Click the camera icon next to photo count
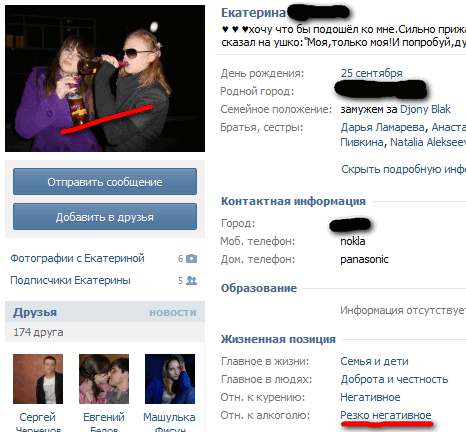Image resolution: width=466 pixels, height=432 pixels. click(191, 259)
